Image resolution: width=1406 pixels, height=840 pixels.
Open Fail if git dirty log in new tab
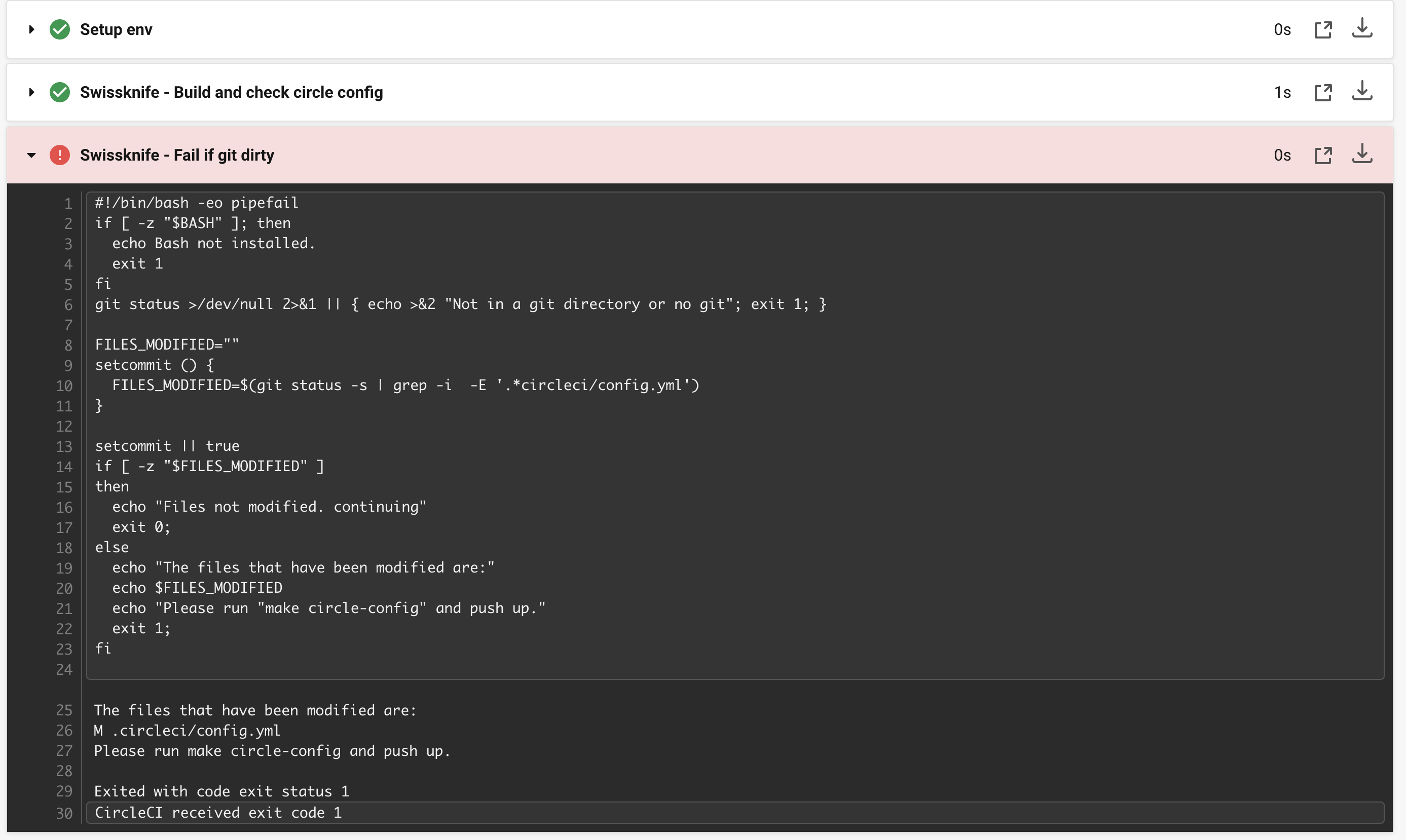(1324, 155)
